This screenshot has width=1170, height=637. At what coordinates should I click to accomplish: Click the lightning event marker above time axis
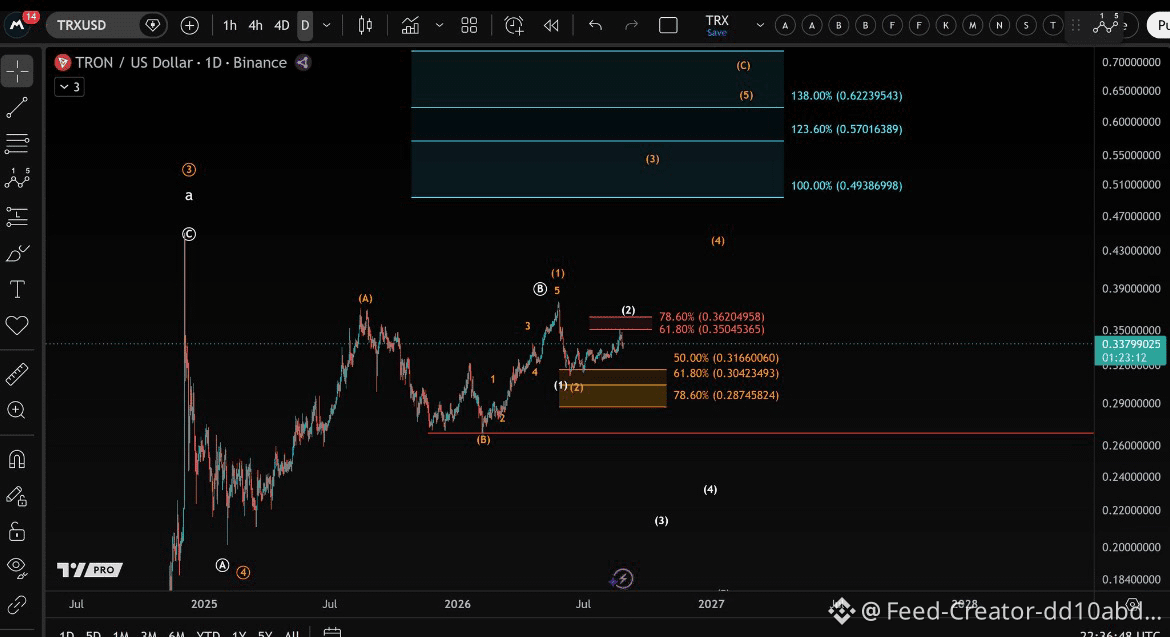[x=622, y=579]
